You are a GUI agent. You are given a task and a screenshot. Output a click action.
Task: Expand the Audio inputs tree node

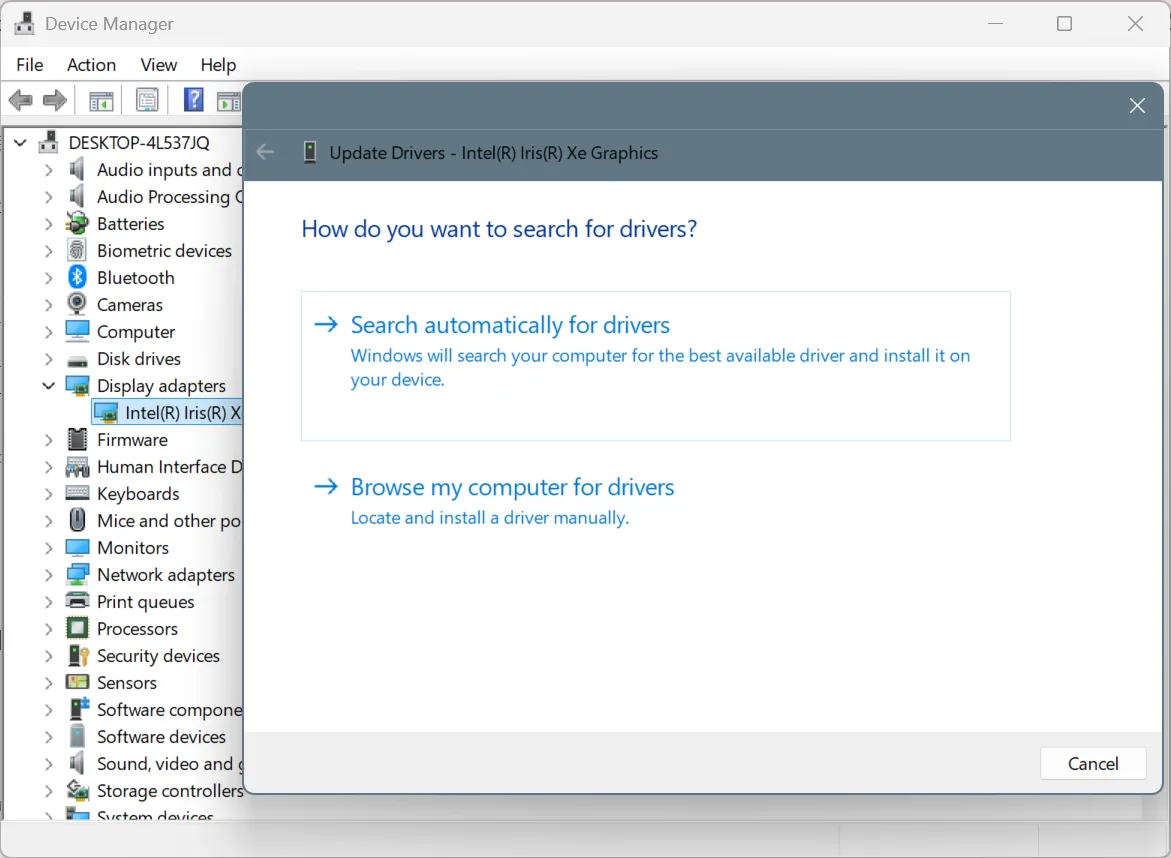pyautogui.click(x=49, y=170)
